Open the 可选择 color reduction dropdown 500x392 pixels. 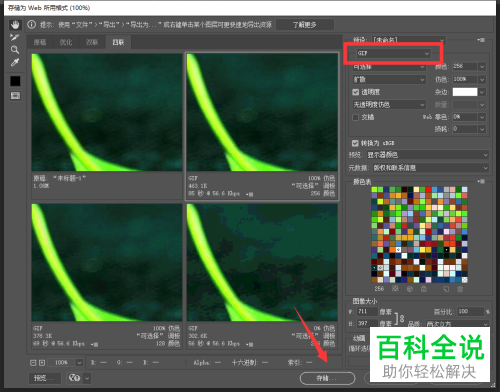[x=389, y=67]
